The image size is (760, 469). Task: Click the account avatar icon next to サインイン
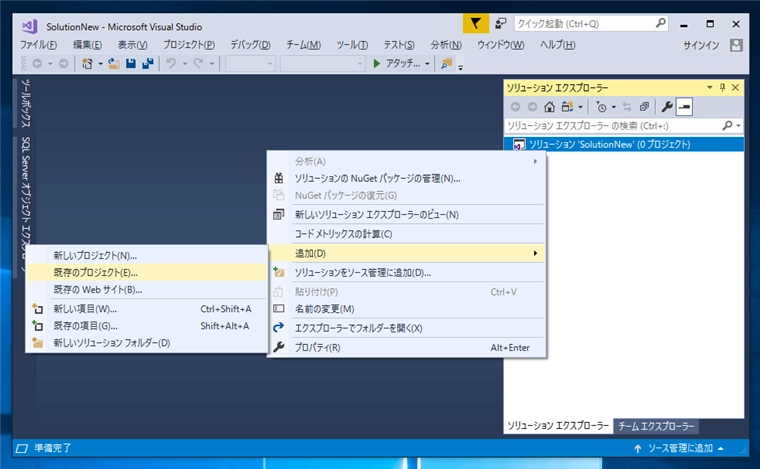point(736,45)
